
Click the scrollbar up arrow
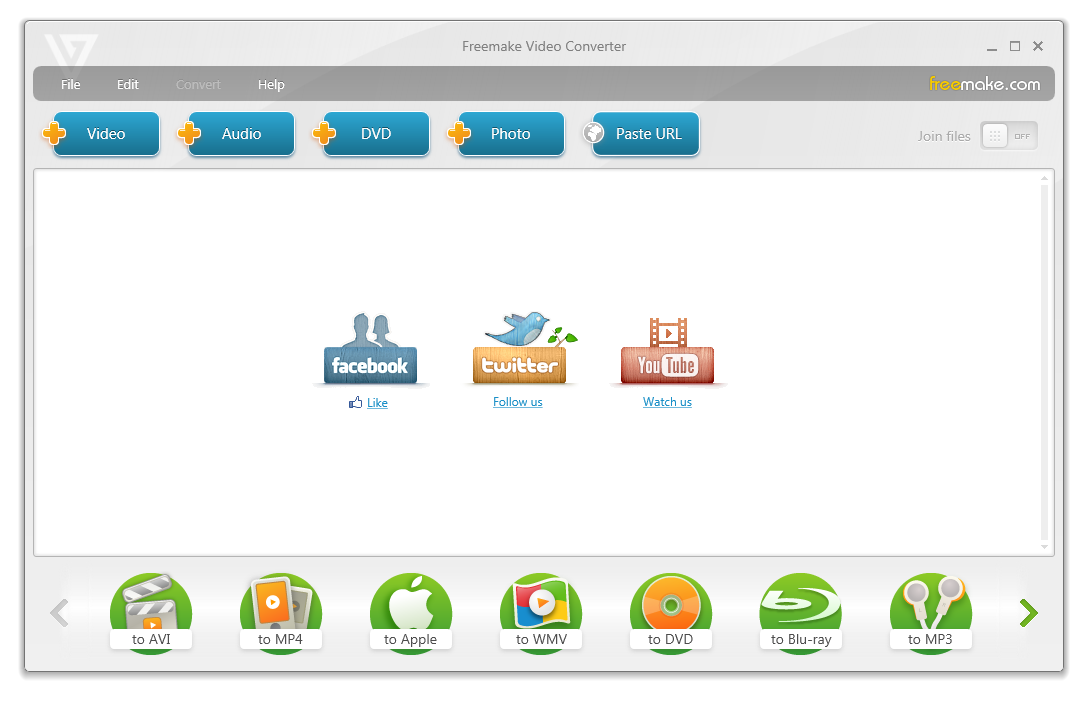coord(1044,178)
